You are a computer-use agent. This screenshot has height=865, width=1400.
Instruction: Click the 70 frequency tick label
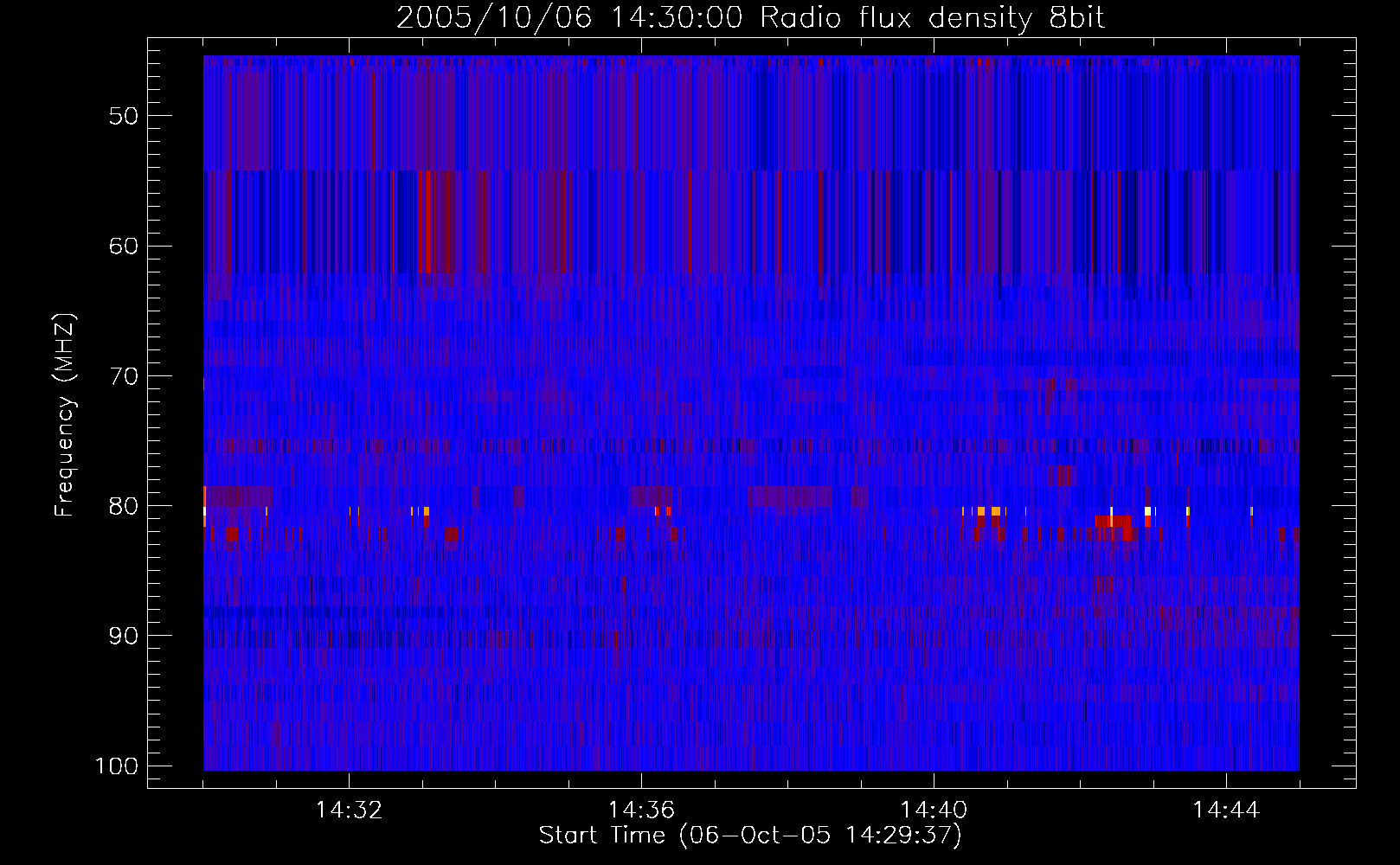tap(124, 376)
